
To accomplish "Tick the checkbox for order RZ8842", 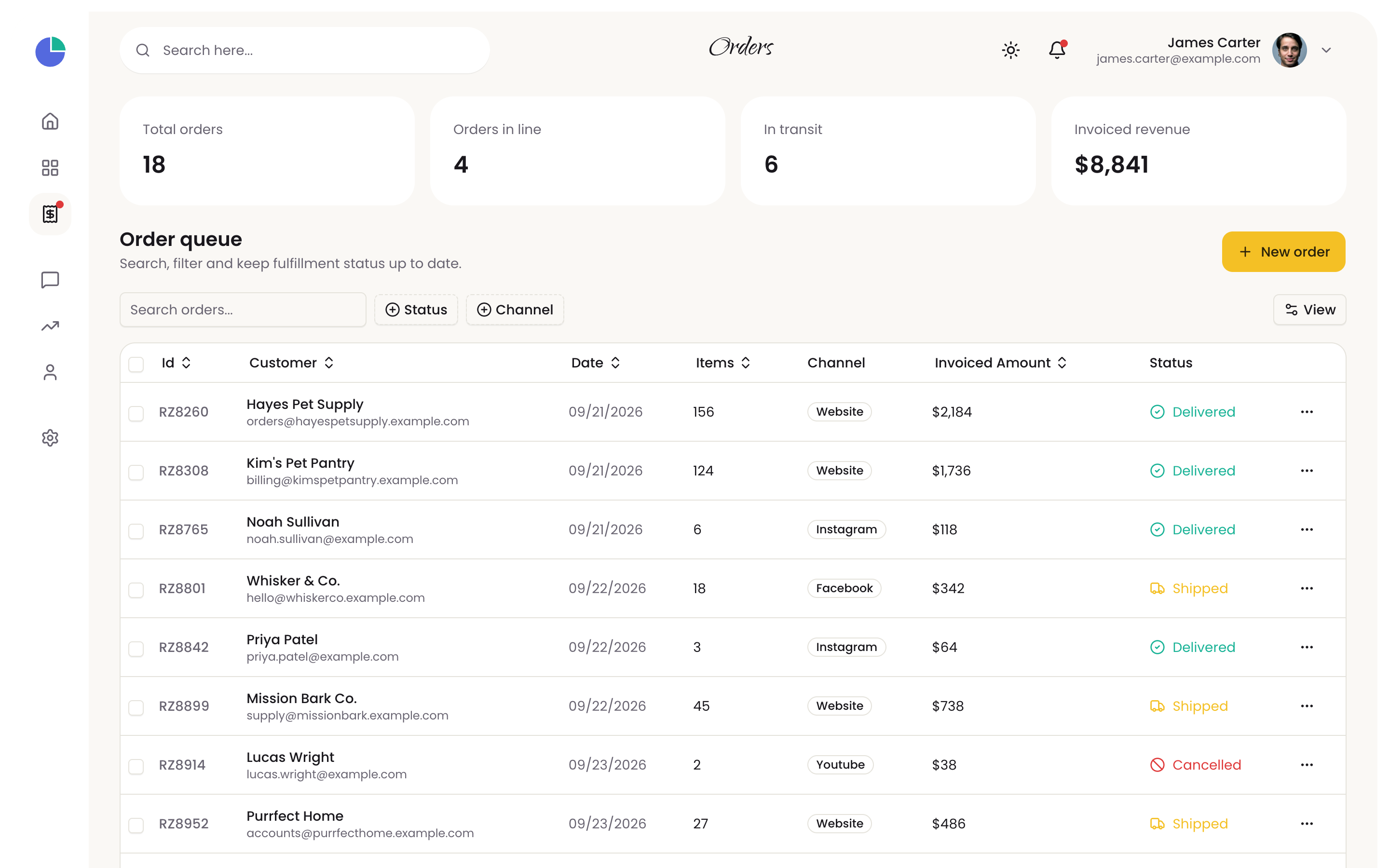I will pyautogui.click(x=136, y=649).
